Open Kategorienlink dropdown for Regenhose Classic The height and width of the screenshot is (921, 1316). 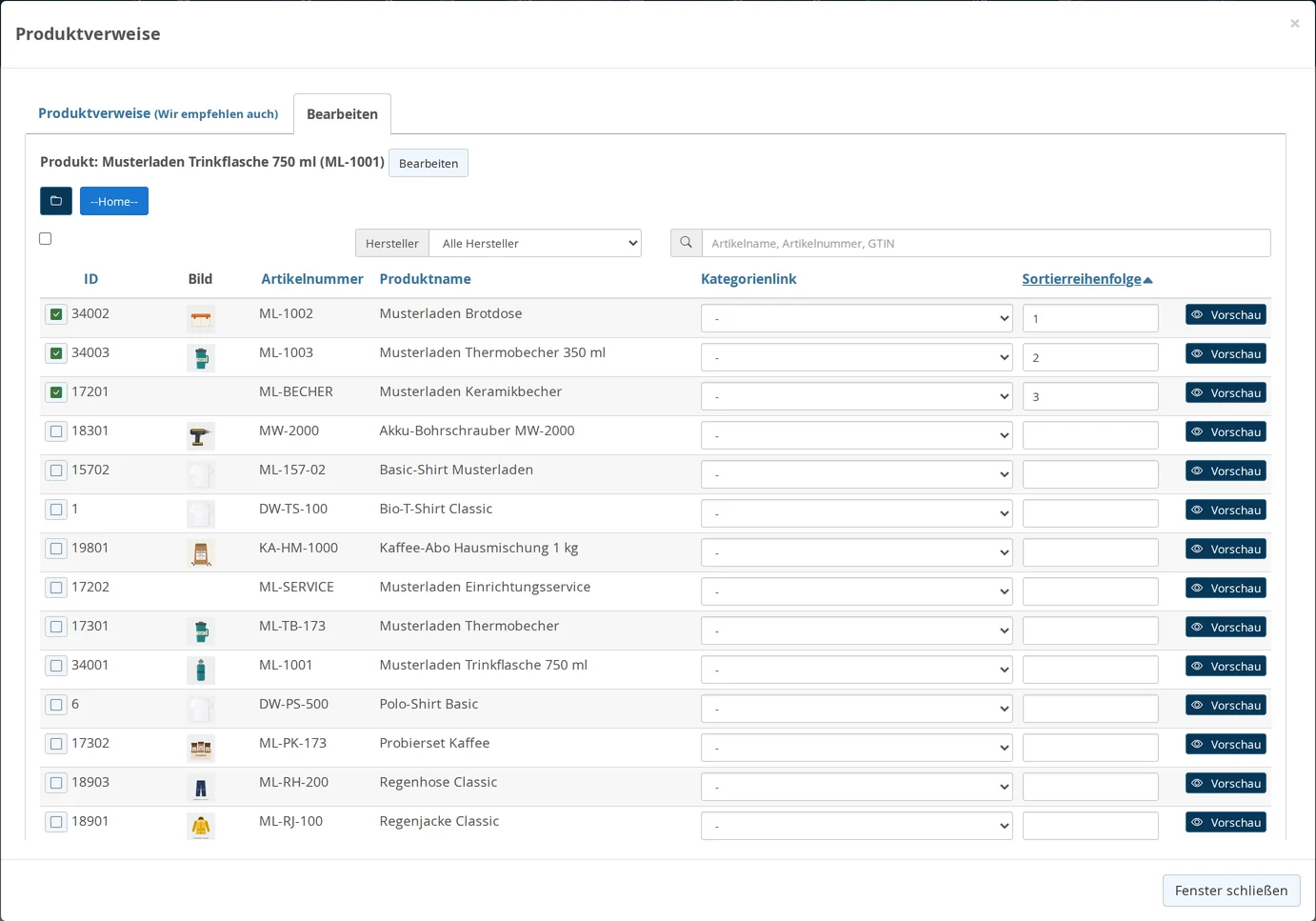pos(857,787)
